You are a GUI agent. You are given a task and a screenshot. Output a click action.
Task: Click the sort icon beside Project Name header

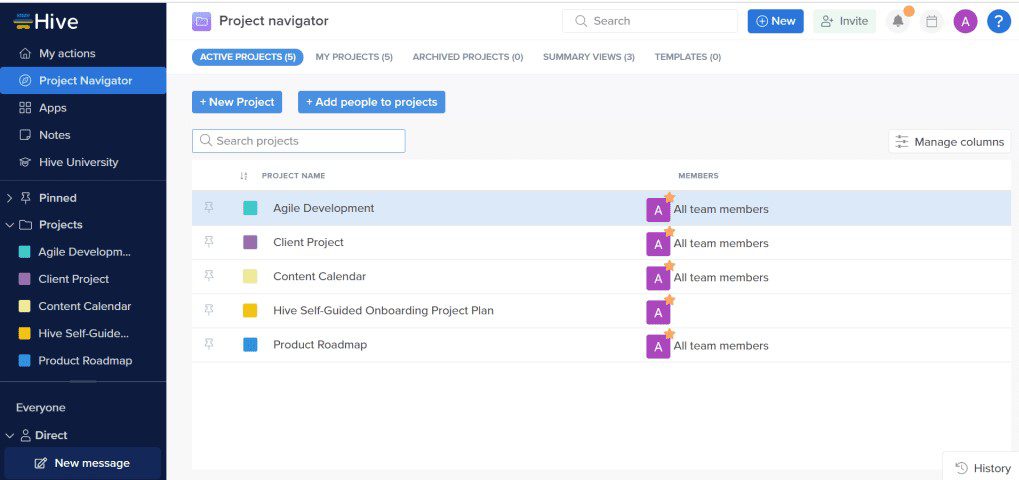(x=244, y=176)
